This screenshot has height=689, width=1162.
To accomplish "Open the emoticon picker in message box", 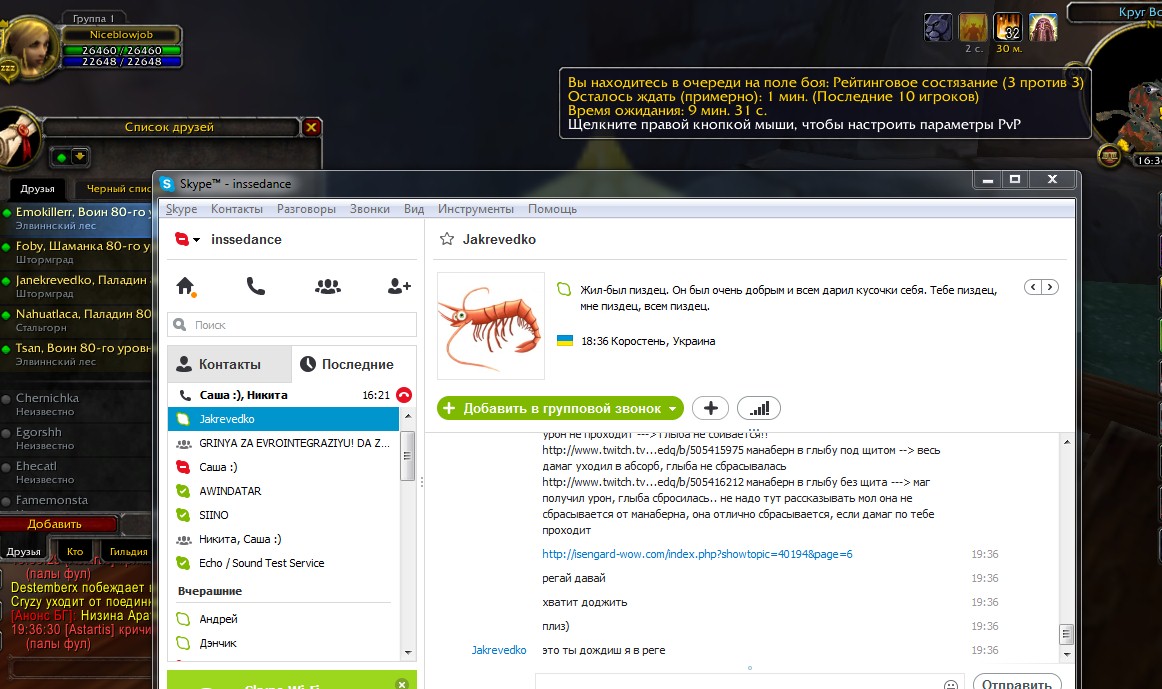I will (951, 684).
